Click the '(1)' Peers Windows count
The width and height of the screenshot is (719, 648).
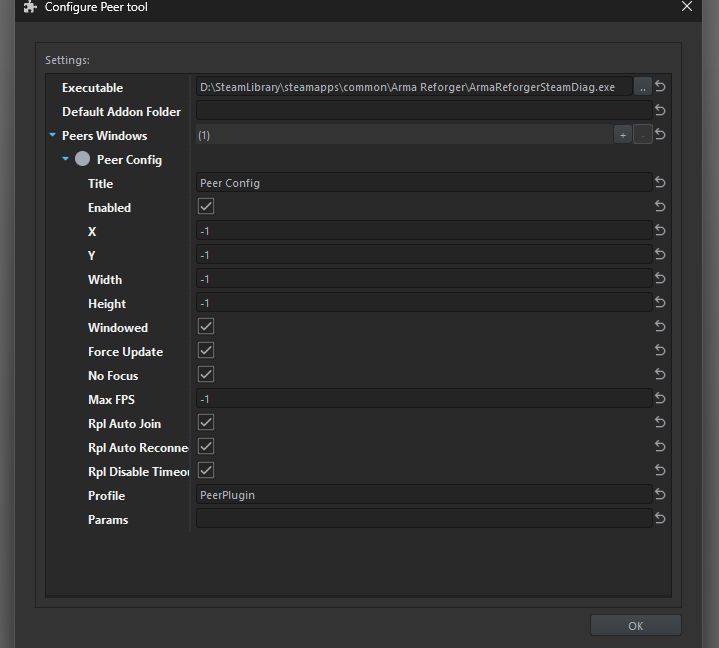204,135
